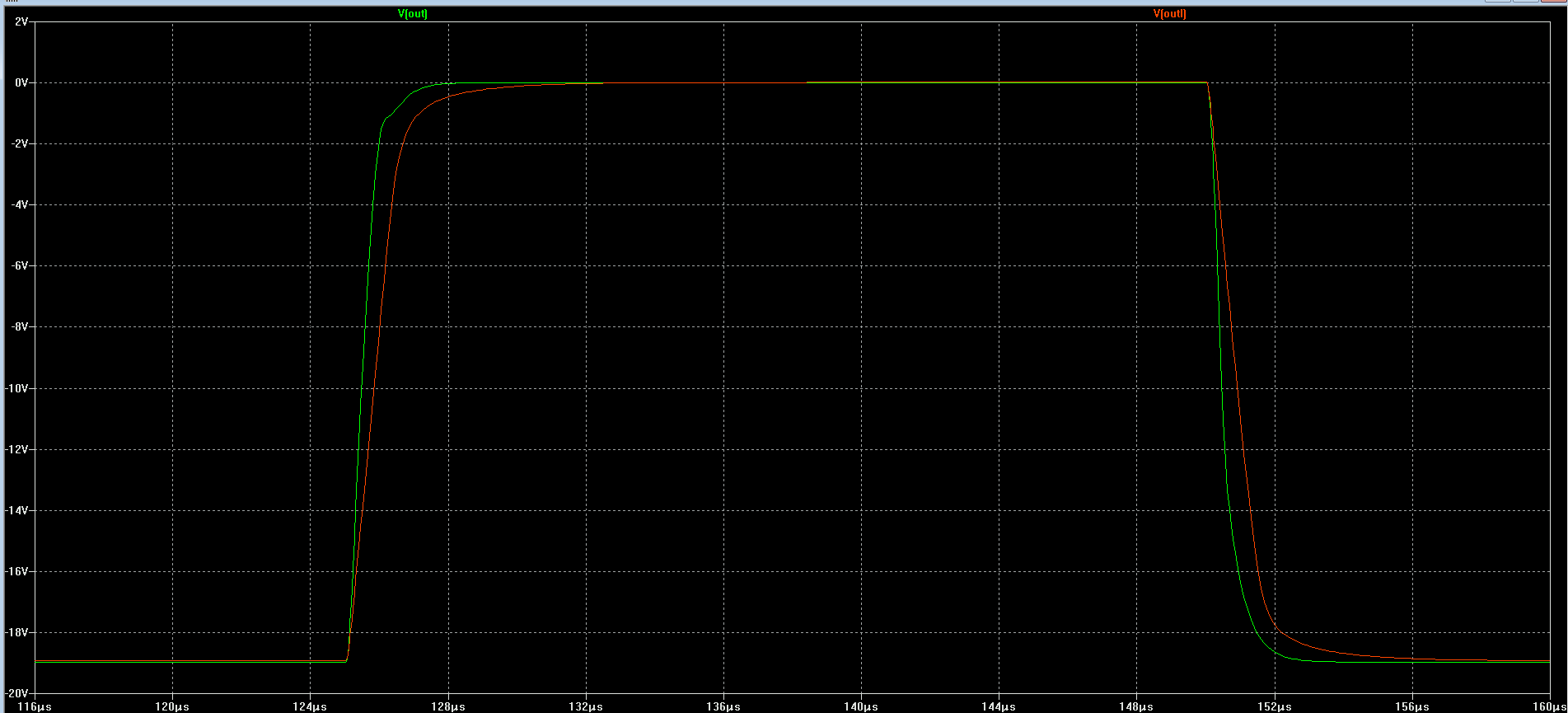Click the 124µs time axis label
The image size is (1568, 713).
click(x=310, y=706)
